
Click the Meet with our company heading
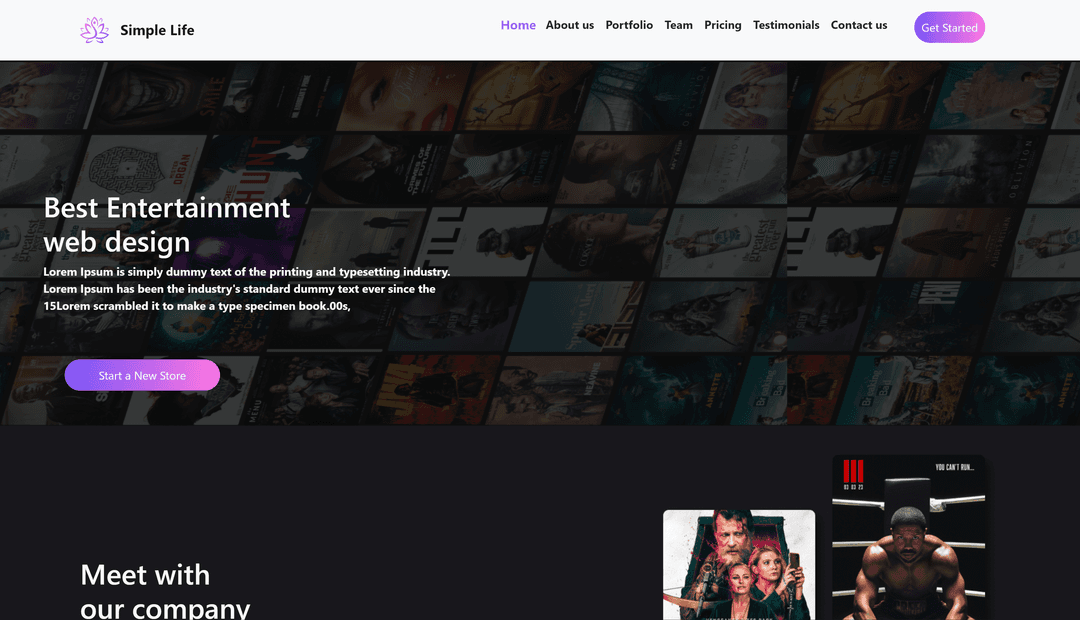[165, 591]
